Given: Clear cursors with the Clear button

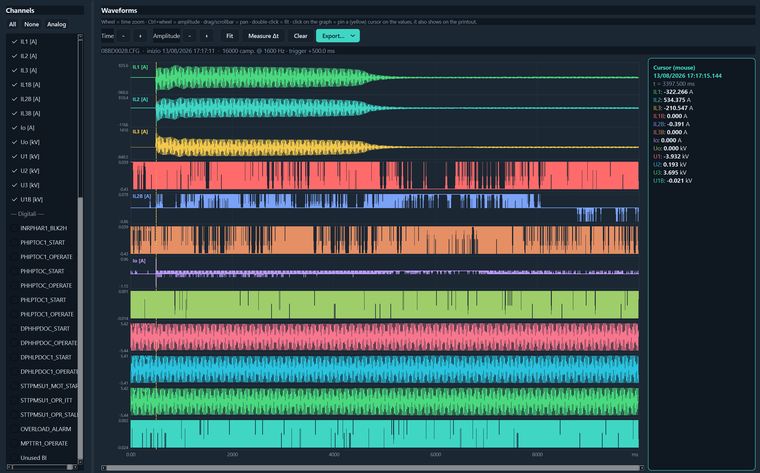Looking at the screenshot, I should [x=301, y=36].
